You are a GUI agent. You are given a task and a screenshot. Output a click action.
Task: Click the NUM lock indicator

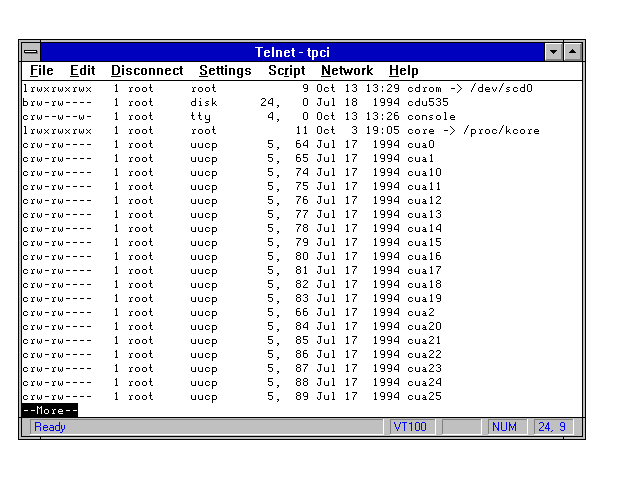(x=504, y=427)
